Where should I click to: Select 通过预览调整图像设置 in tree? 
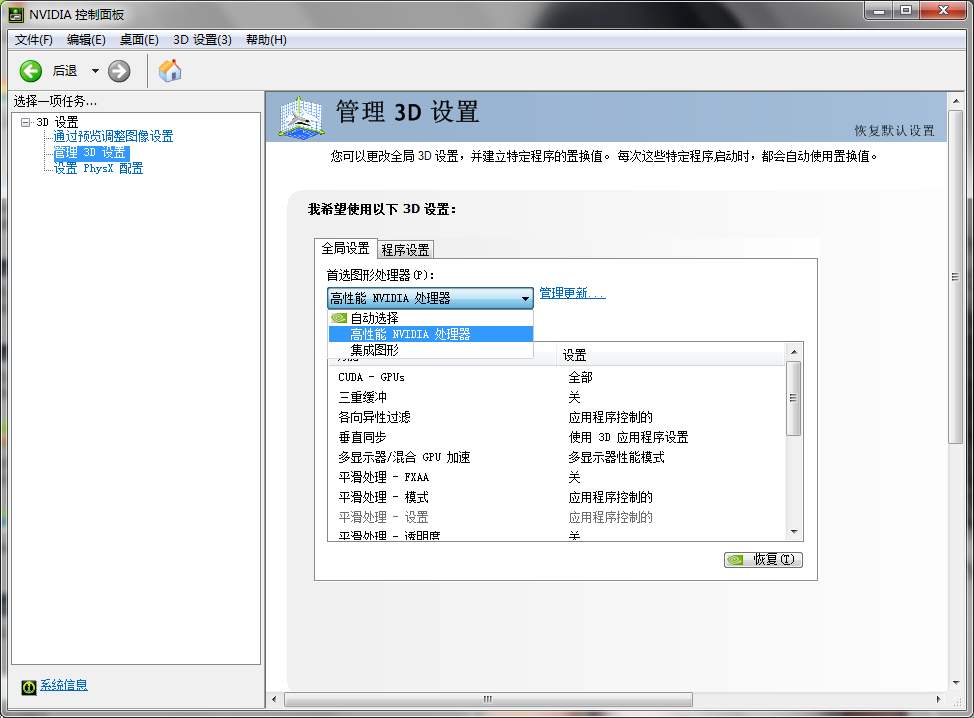point(113,136)
